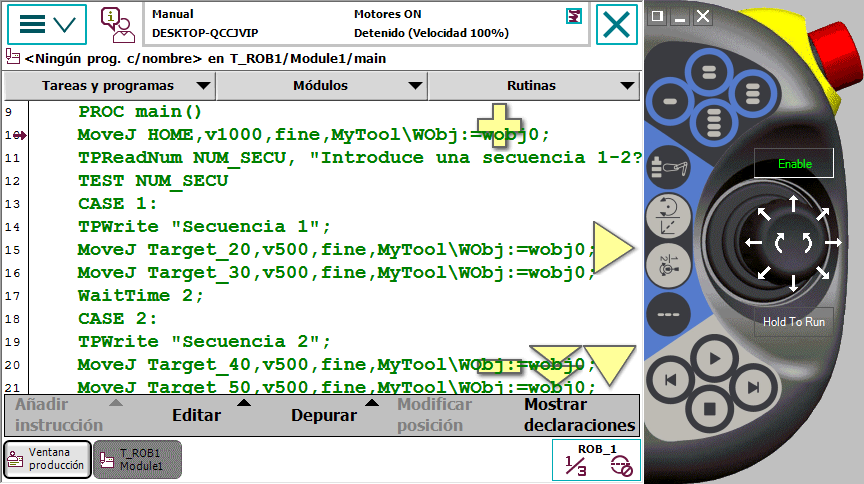
Task: Toggle increment key with dashes
Action: point(668,315)
